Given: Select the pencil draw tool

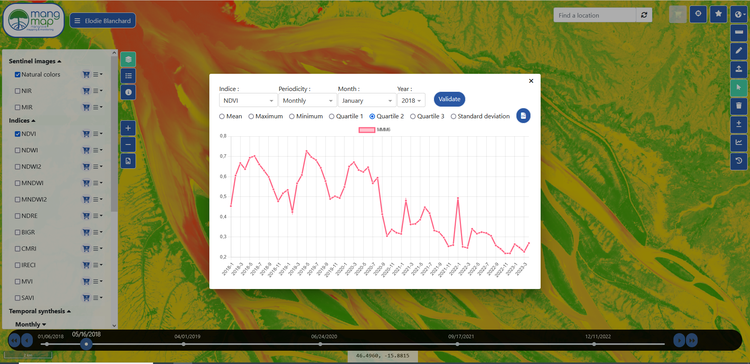Looking at the screenshot, I should (x=739, y=50).
